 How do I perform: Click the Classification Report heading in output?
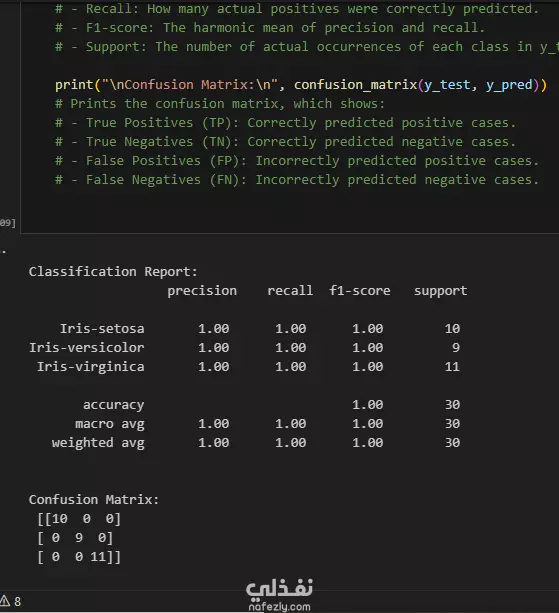pyautogui.click(x=113, y=272)
